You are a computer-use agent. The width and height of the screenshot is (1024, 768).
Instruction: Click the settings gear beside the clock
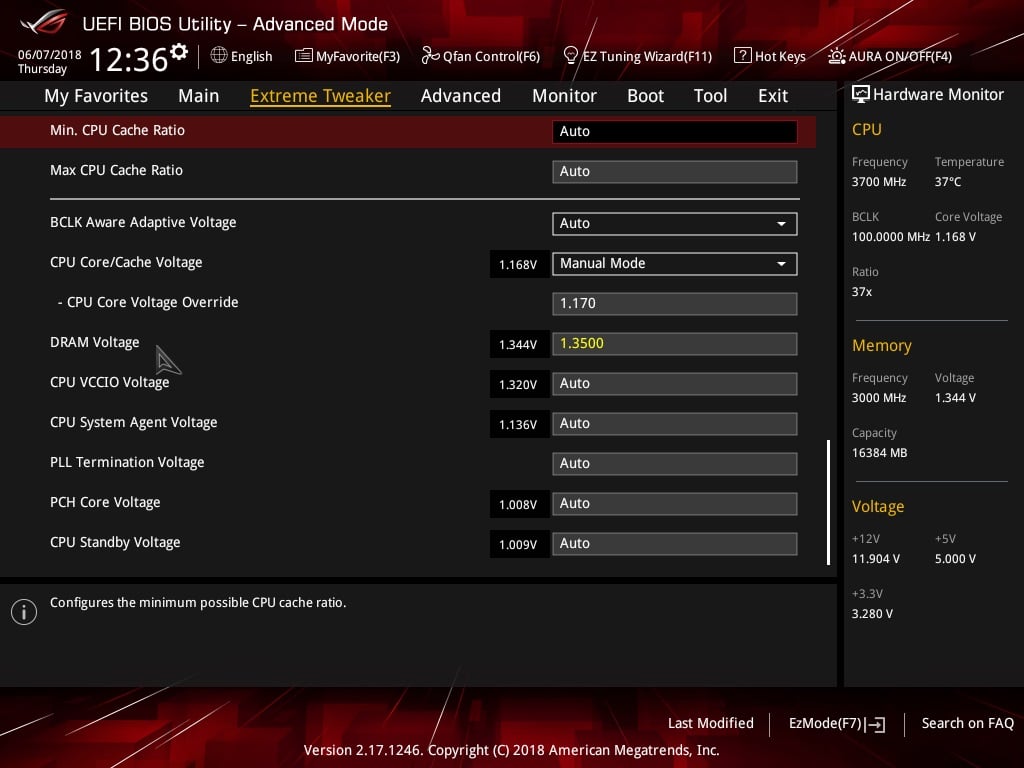(179, 51)
